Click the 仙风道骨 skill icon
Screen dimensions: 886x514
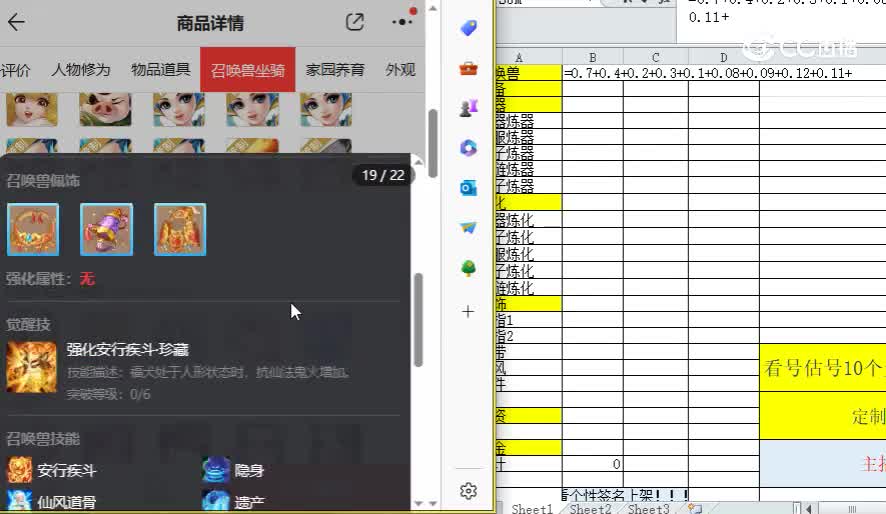pos(19,501)
